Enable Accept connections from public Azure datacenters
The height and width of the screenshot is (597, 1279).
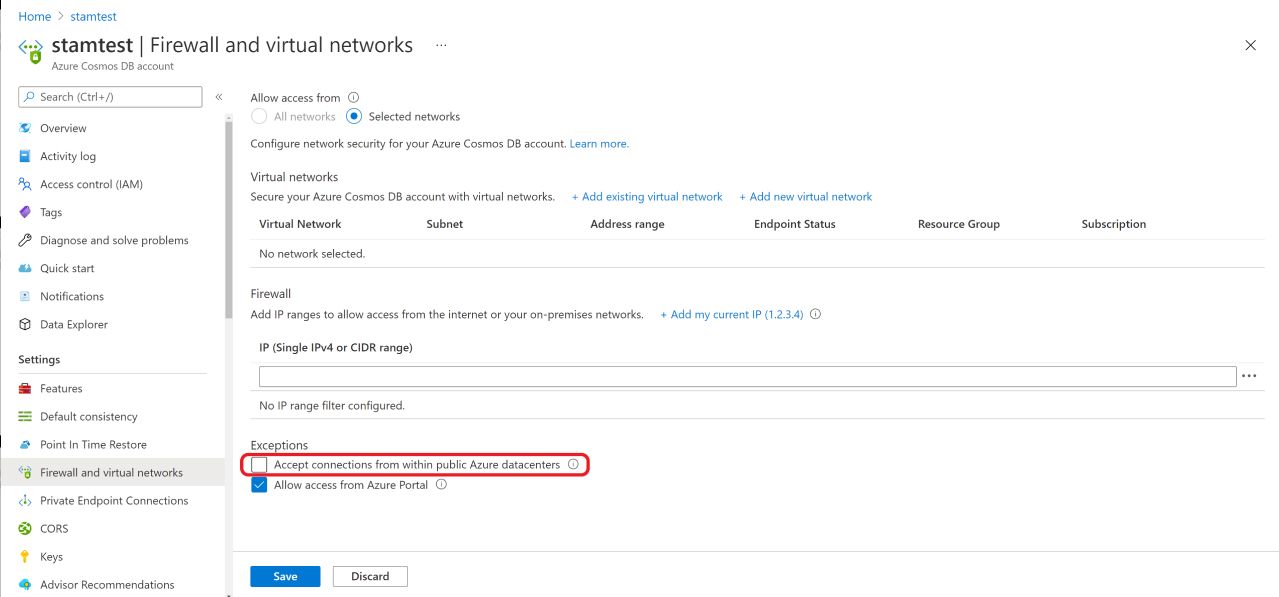[260, 465]
